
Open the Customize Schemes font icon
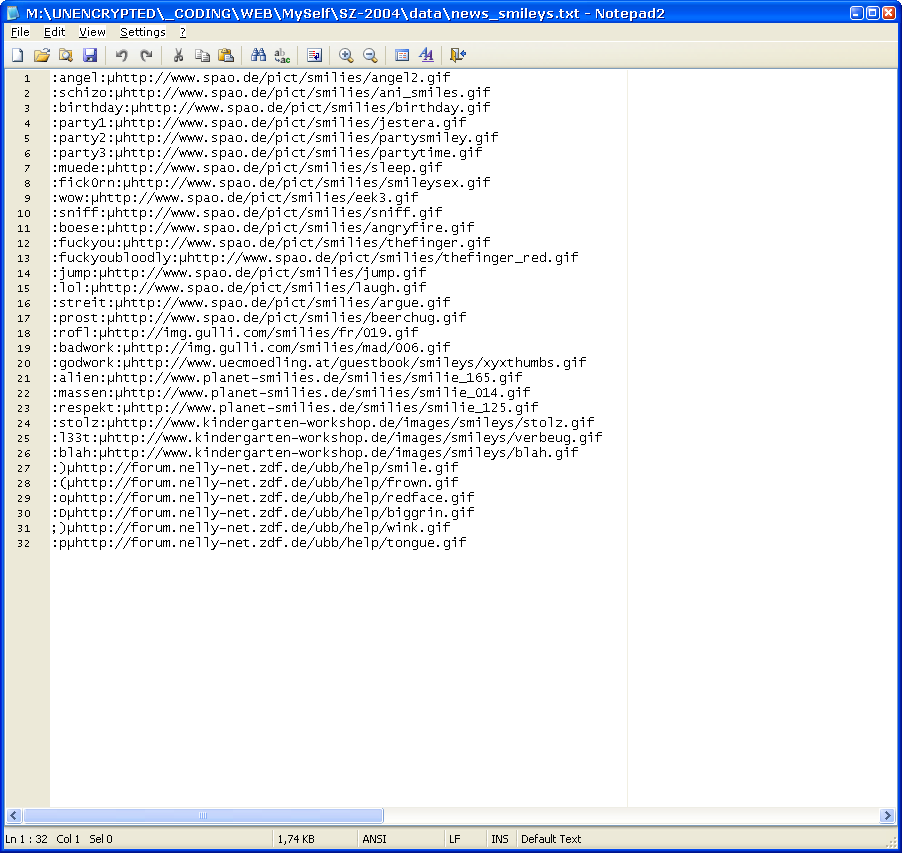point(426,55)
